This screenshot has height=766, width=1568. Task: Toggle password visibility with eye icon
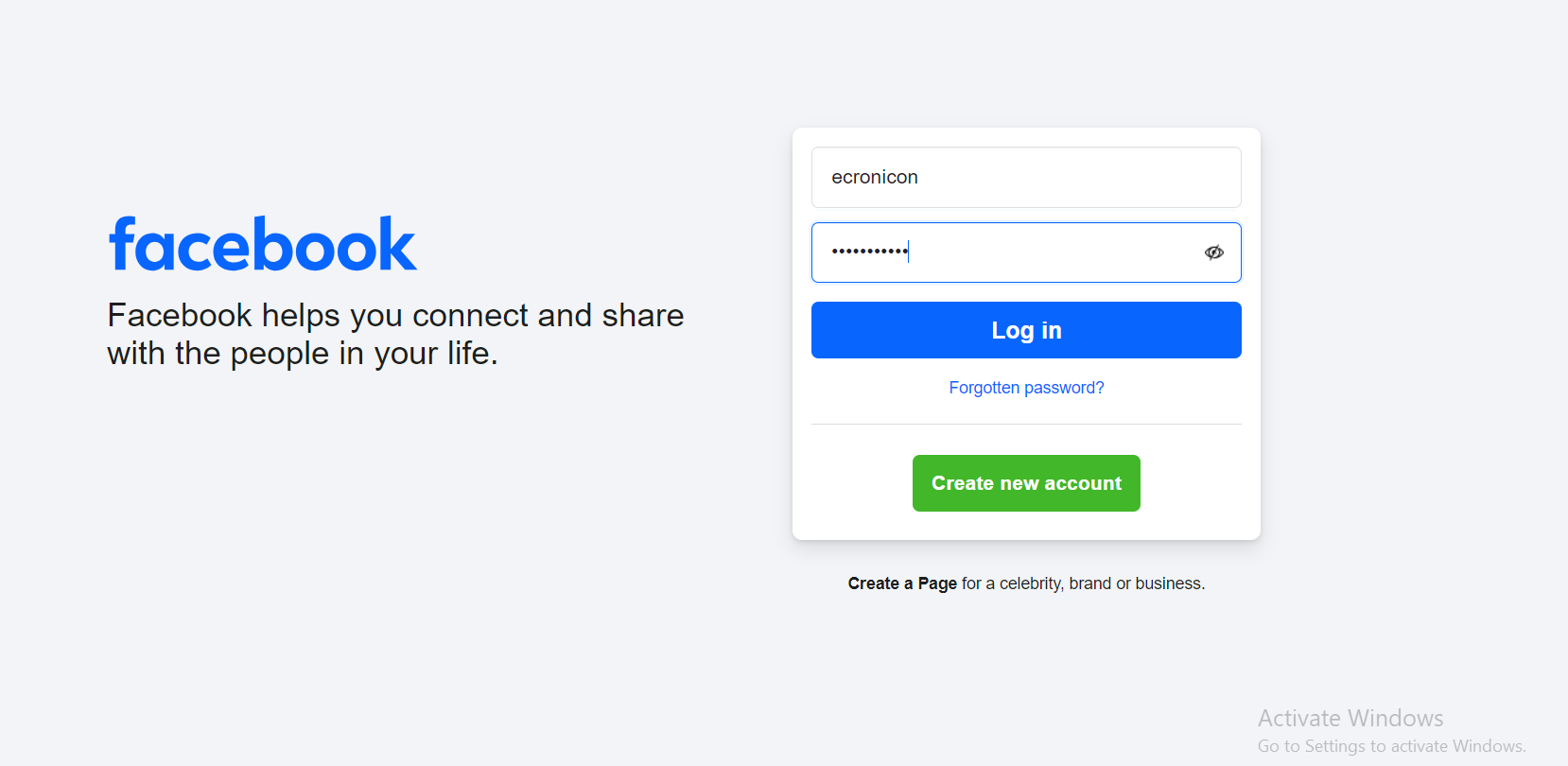tap(1213, 252)
